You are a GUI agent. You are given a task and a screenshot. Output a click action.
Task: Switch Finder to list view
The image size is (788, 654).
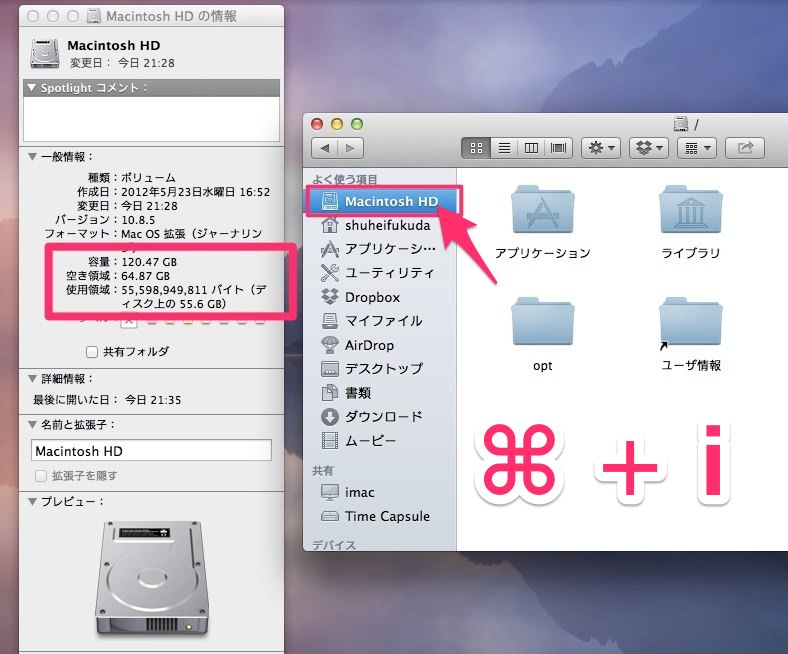(504, 148)
